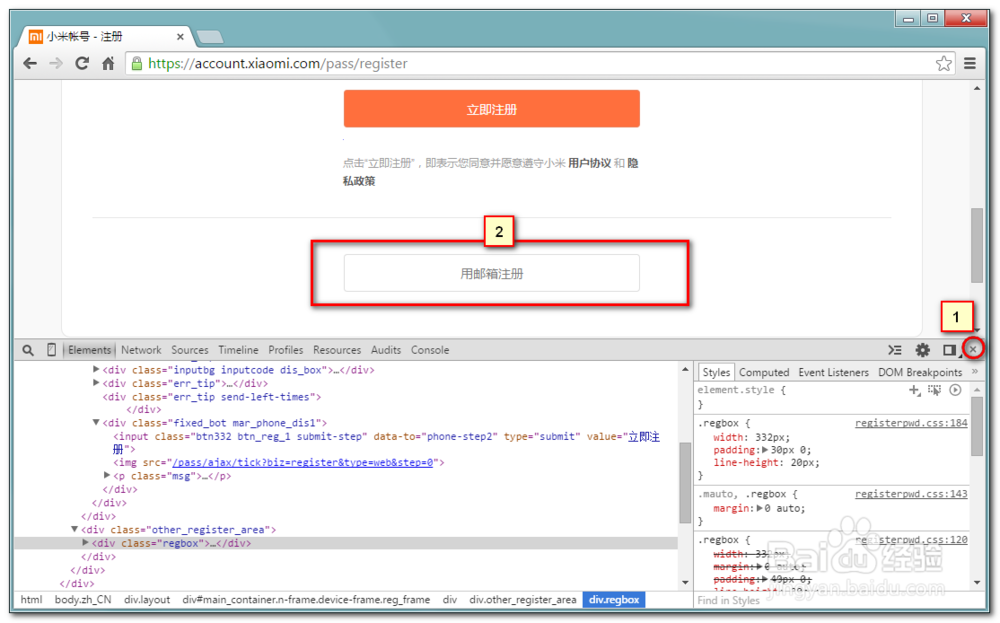Image resolution: width=1000 pixels, height=623 pixels.
Task: Click the page vertical scrollbar thumb
Action: point(977,245)
